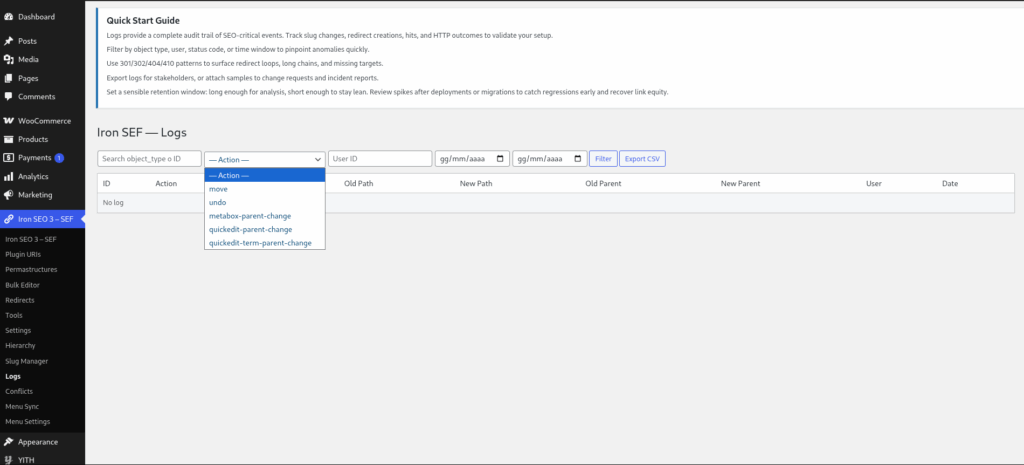
Task: Click the 'No log' table cell
Action: [x=556, y=202]
